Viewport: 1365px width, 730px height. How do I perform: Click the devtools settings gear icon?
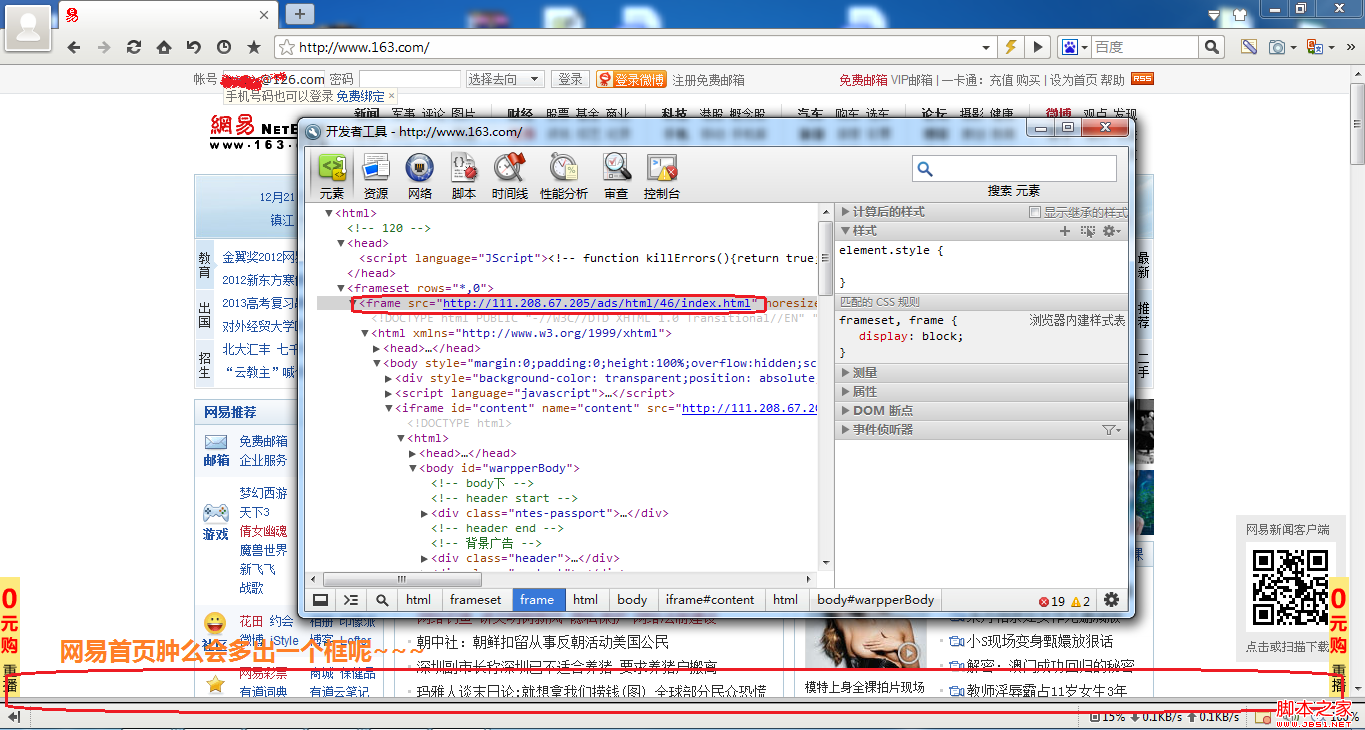pyautogui.click(x=1111, y=600)
